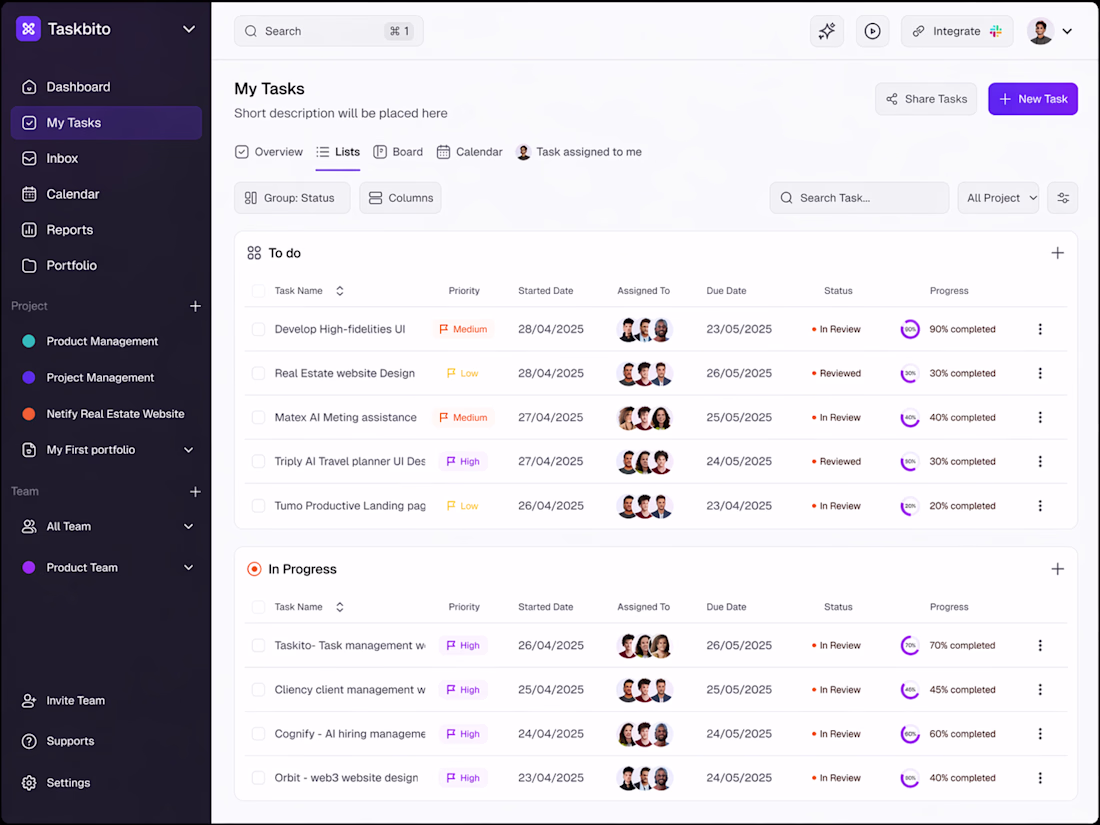Open more options for Orbit - web3 website design
This screenshot has height=825, width=1100.
(x=1040, y=778)
